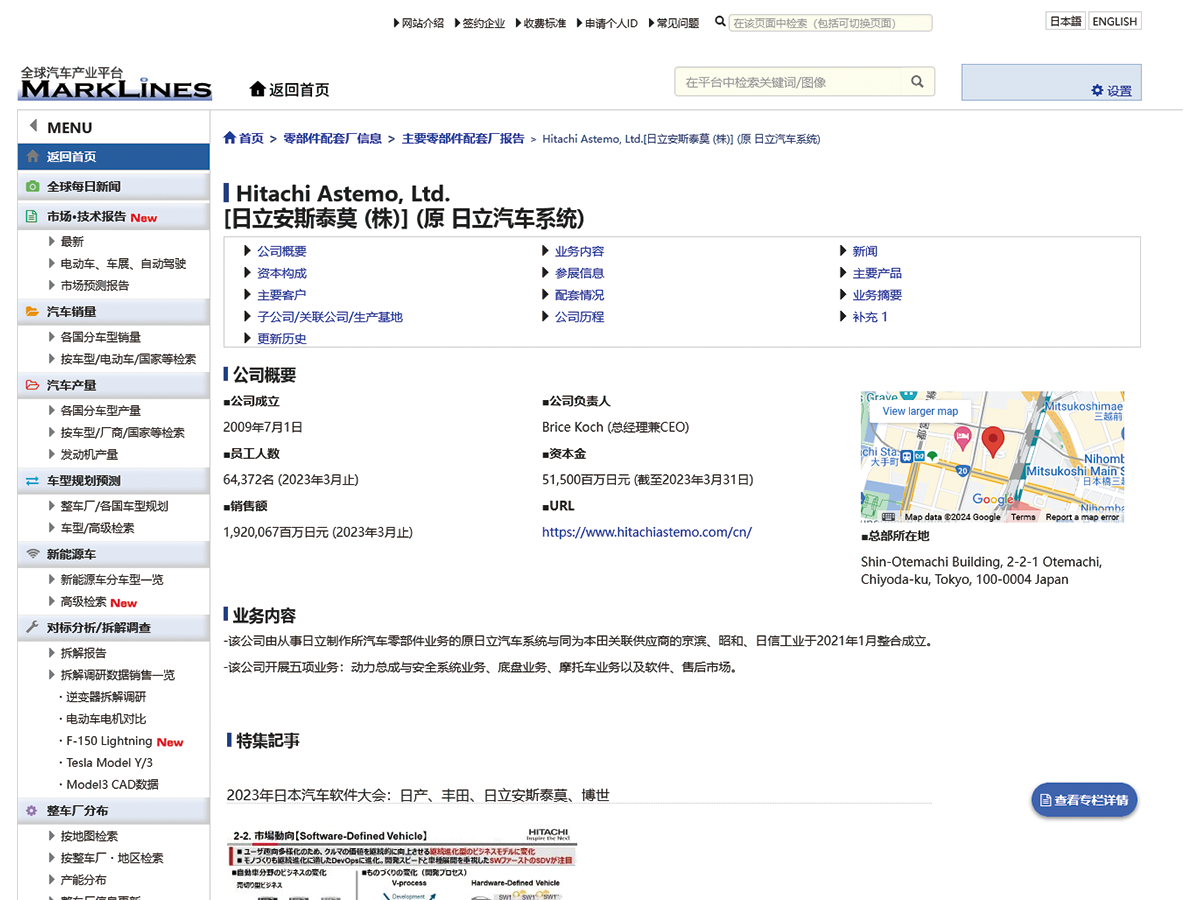This screenshot has width=1200, height=900.
Task: Switch language to 日本語
Action: click(1065, 21)
